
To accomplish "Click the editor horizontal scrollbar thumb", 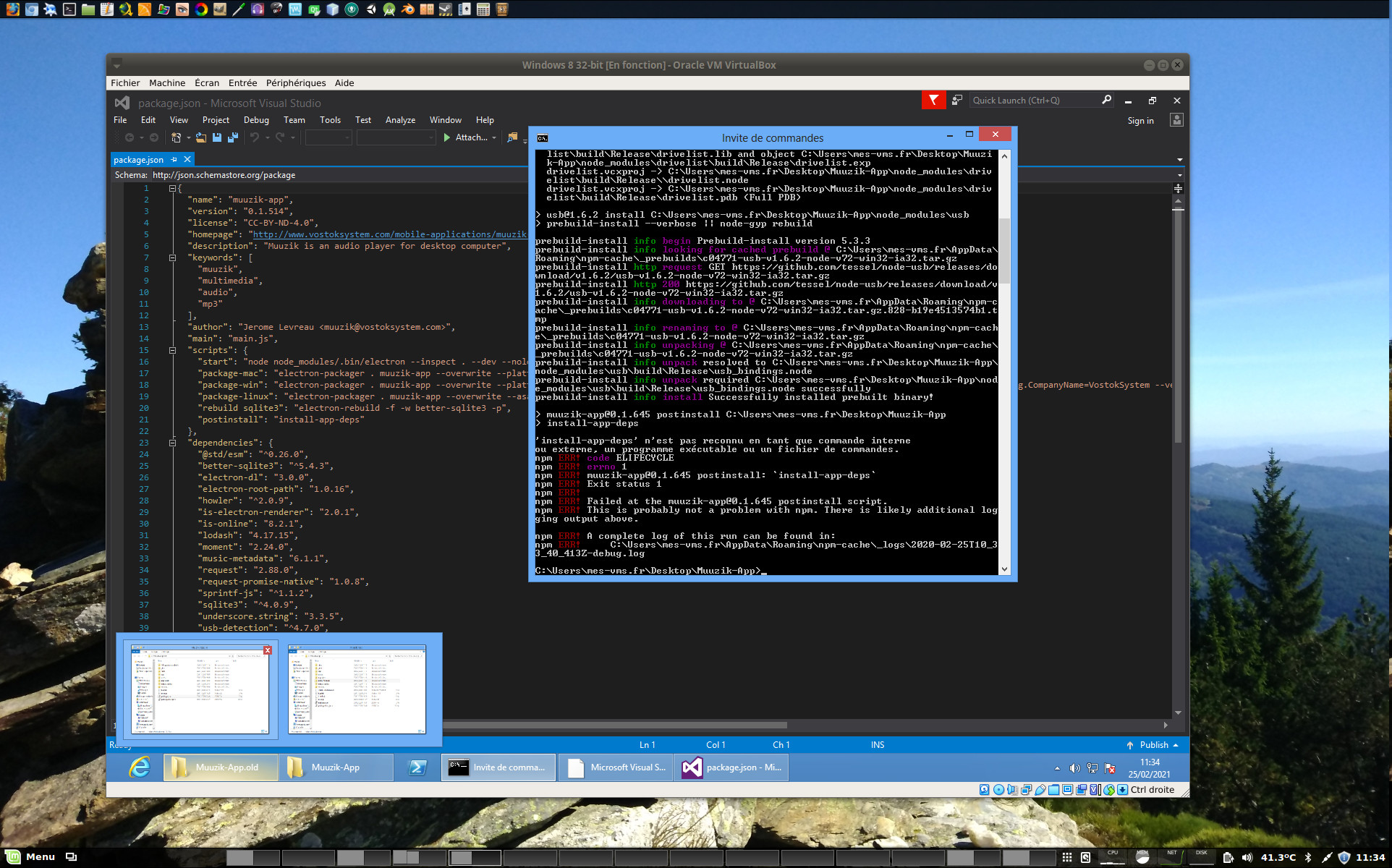I will pos(615,725).
